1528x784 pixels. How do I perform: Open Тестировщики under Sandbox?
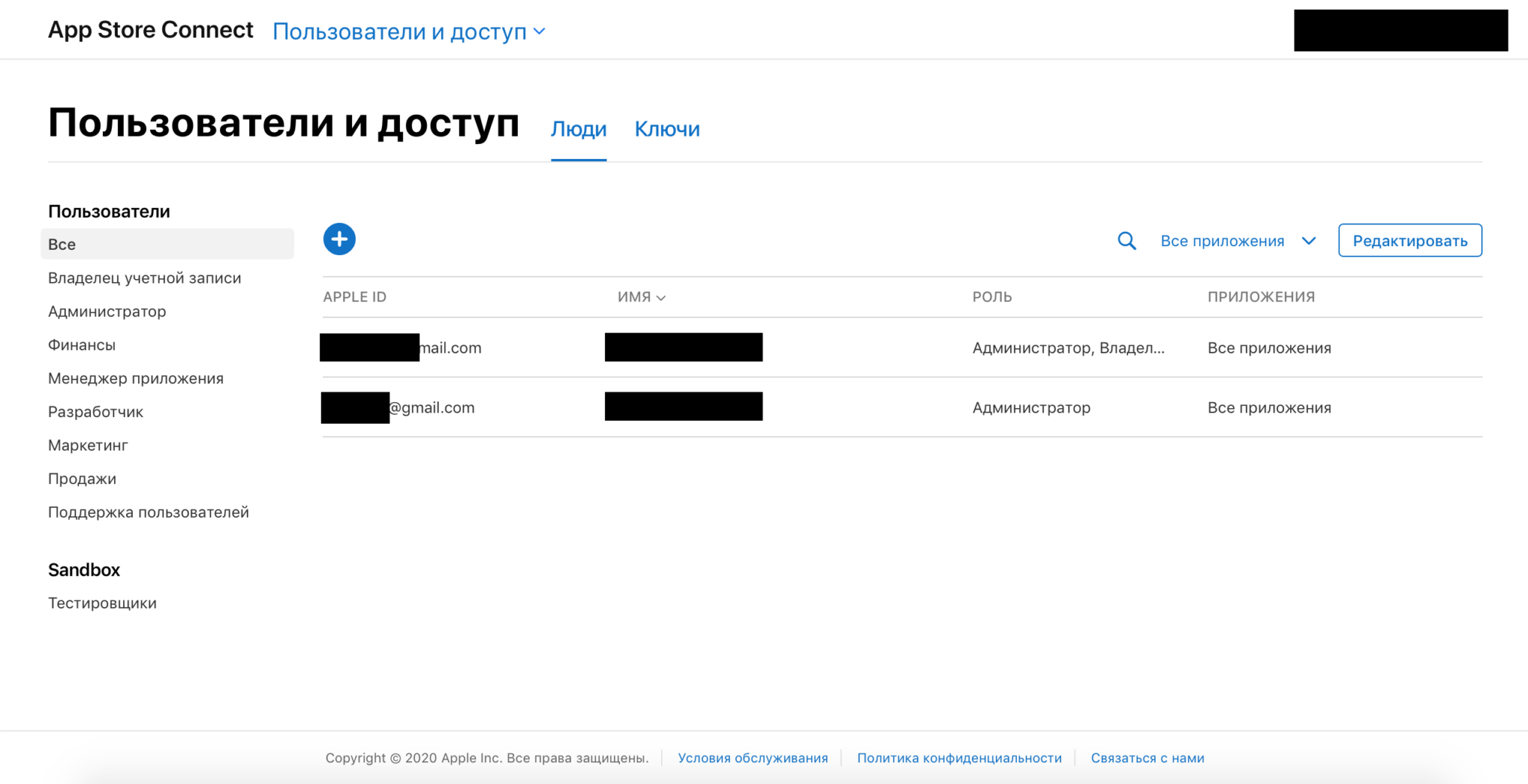[x=101, y=603]
